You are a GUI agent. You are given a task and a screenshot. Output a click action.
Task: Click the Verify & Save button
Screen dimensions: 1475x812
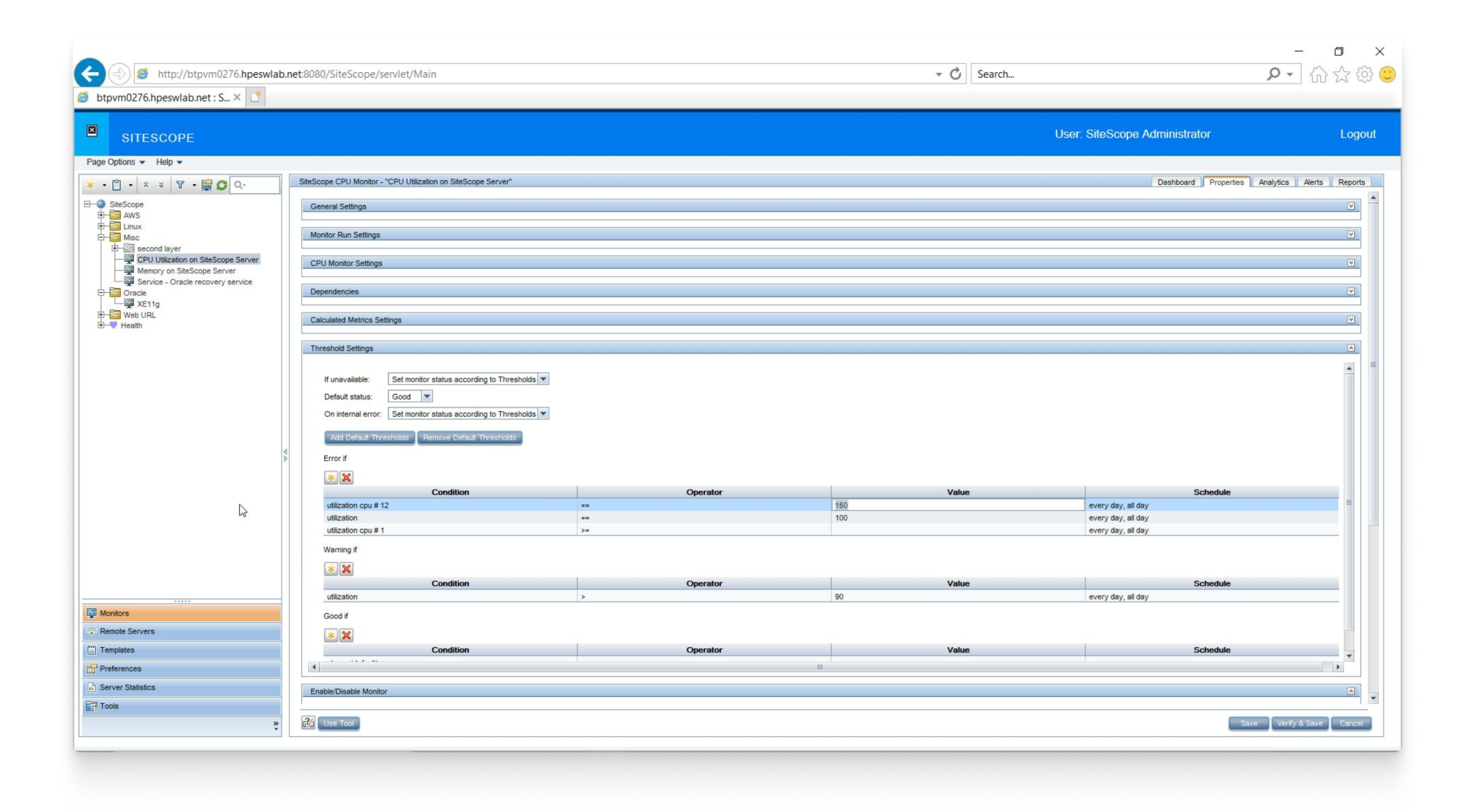1299,723
